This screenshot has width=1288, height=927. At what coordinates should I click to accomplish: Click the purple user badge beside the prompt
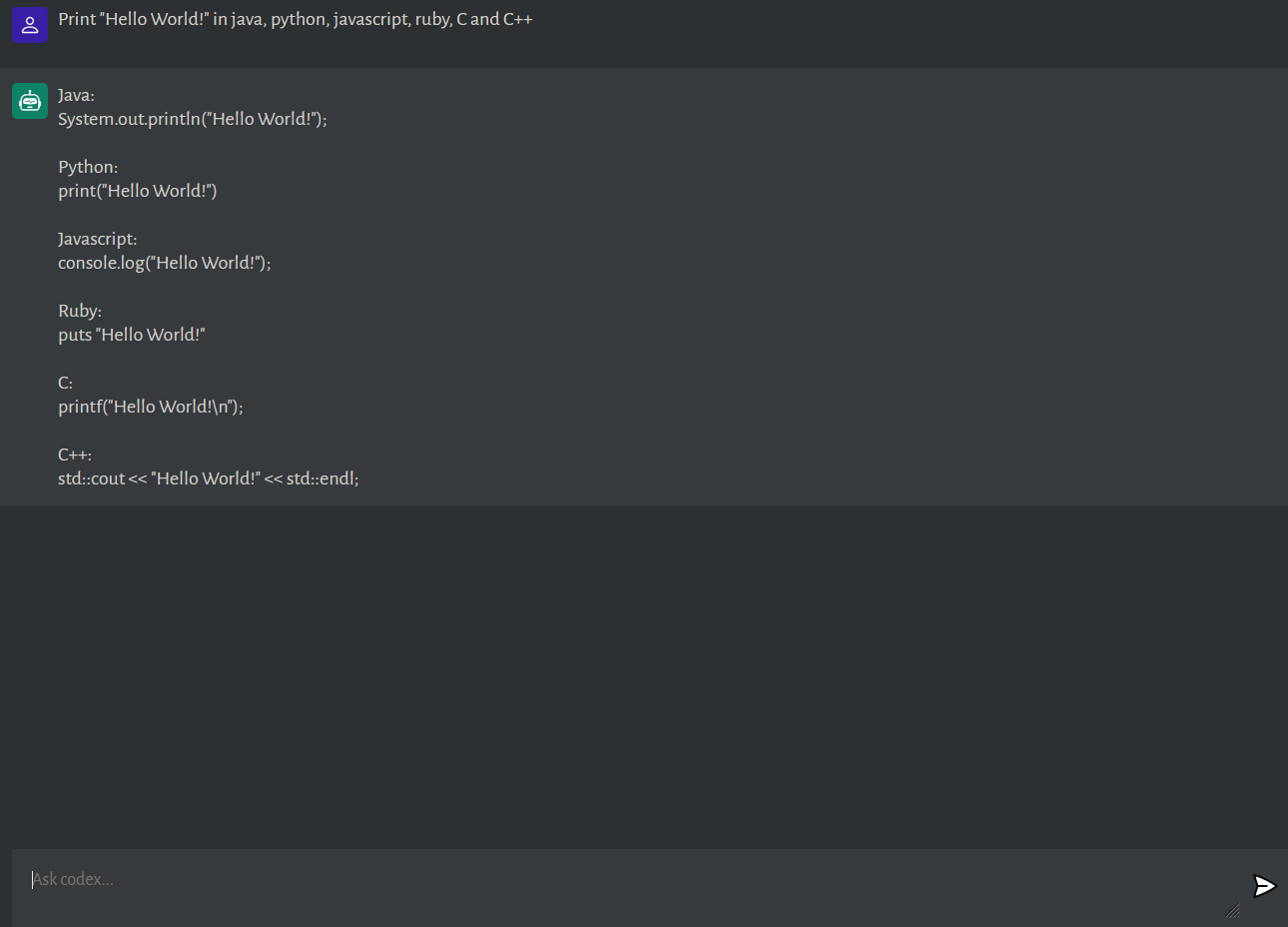[x=29, y=24]
